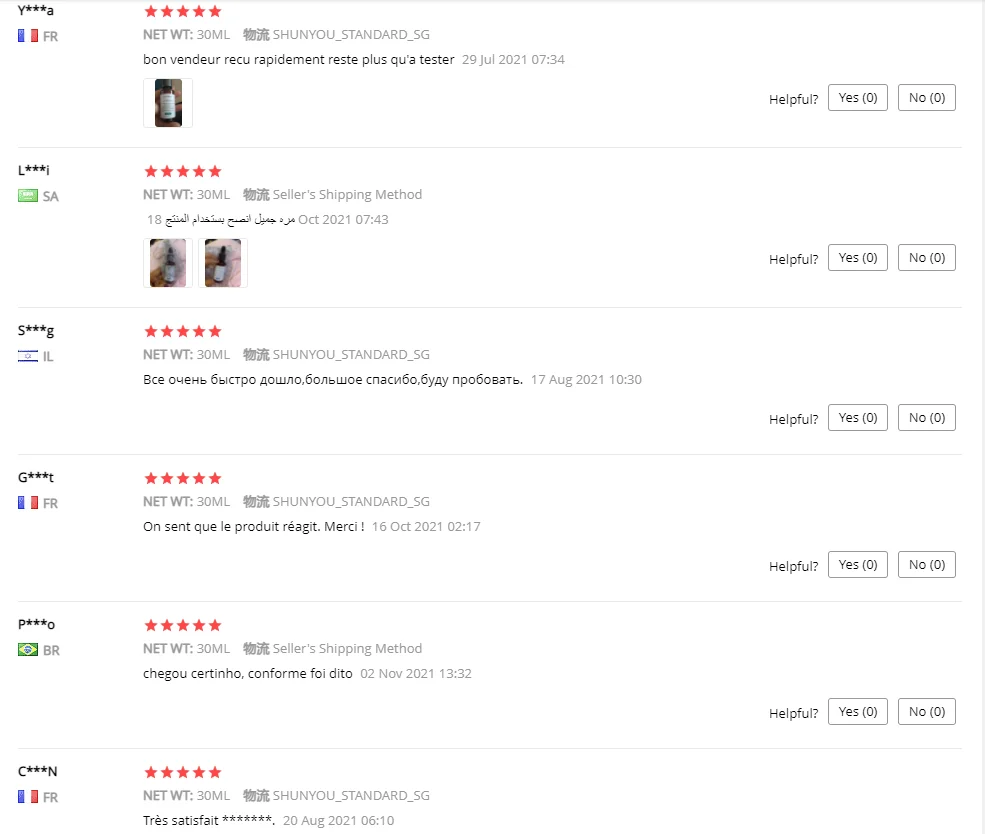Click No for P***o's review
The height and width of the screenshot is (834, 985).
click(x=926, y=712)
